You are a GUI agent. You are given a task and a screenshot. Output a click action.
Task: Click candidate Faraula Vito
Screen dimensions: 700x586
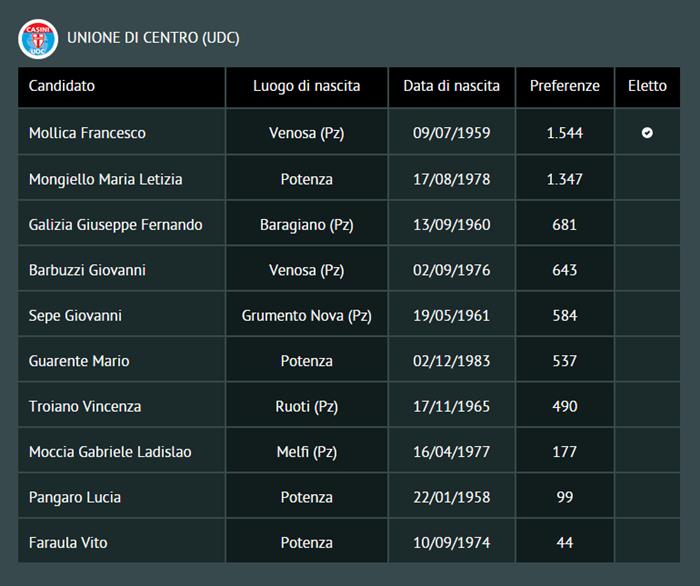pyautogui.click(x=68, y=543)
